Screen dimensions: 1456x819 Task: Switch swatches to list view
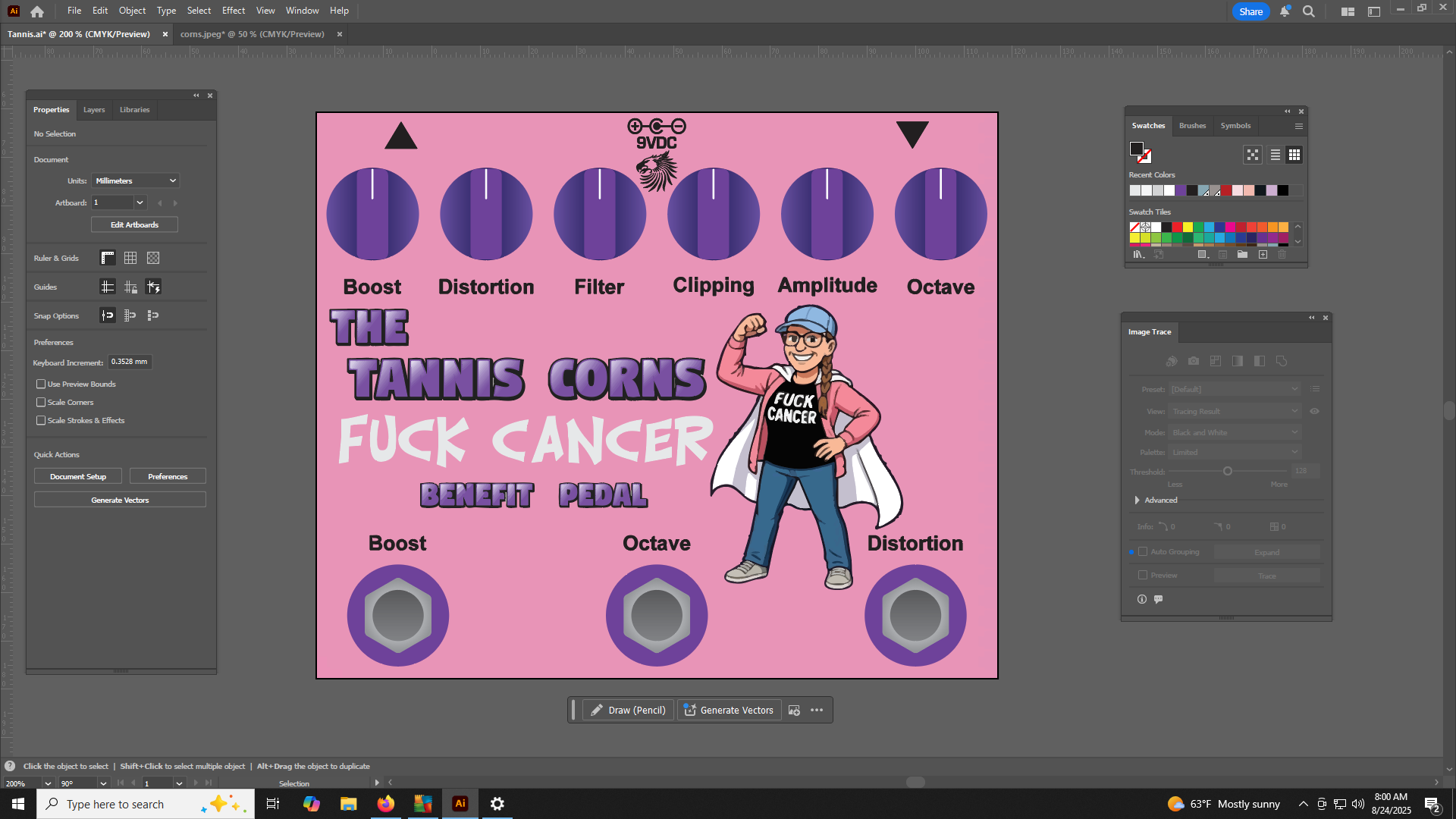click(x=1276, y=155)
